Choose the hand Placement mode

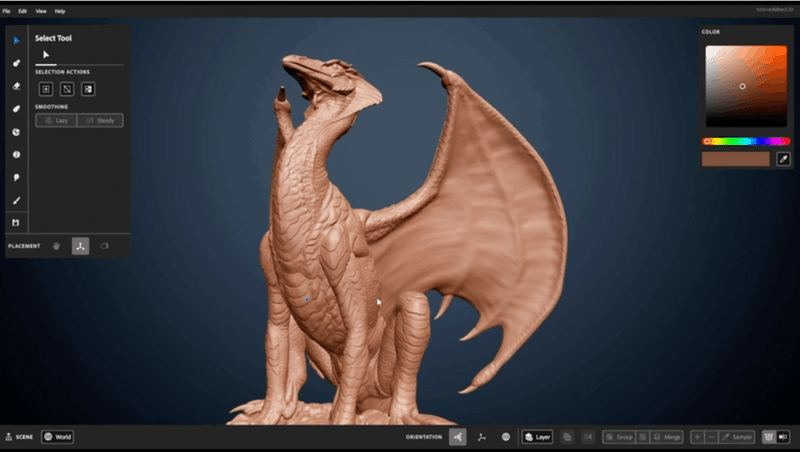tap(57, 246)
